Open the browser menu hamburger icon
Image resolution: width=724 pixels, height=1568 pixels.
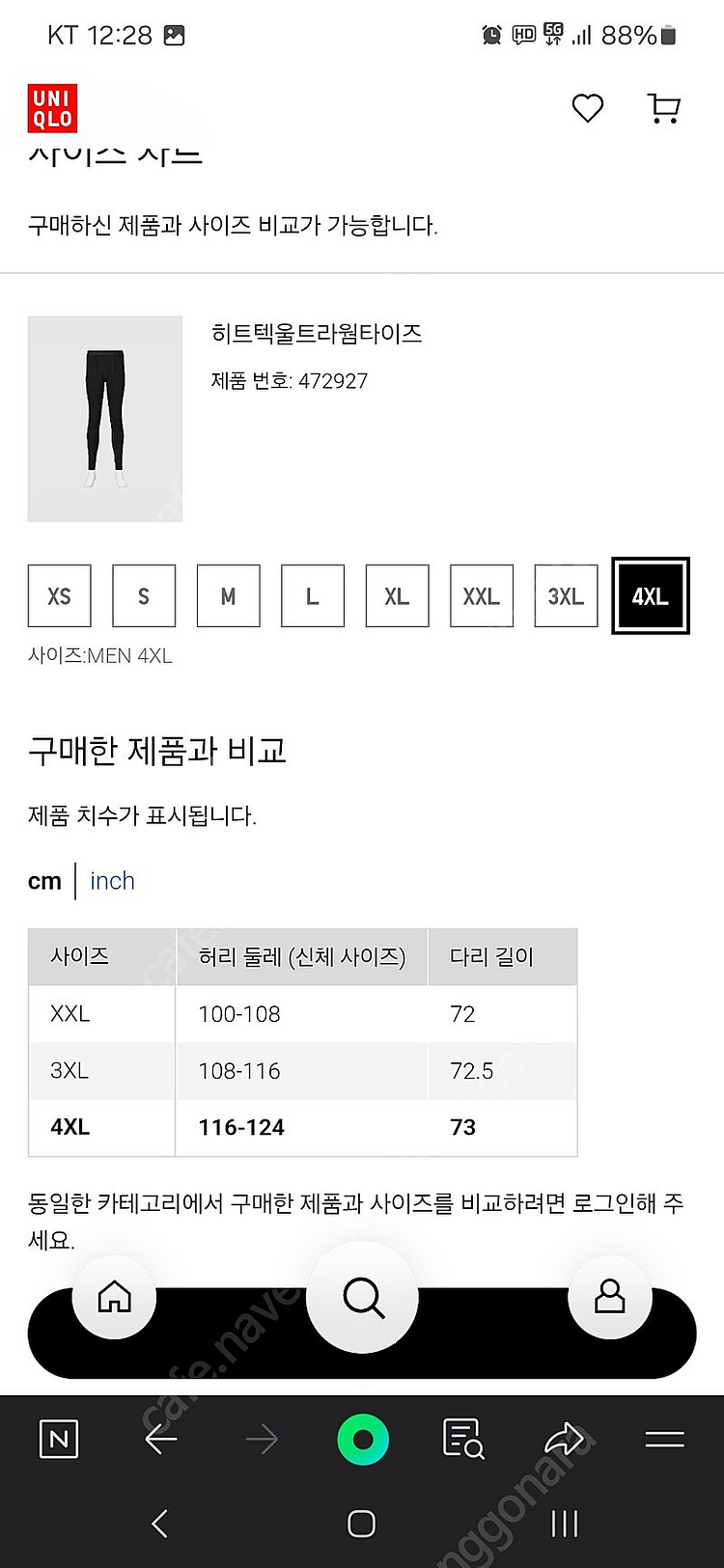pos(664,1438)
